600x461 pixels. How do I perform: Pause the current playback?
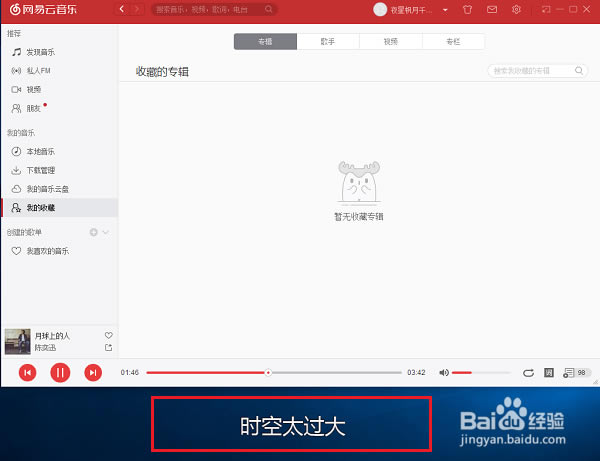[60, 373]
